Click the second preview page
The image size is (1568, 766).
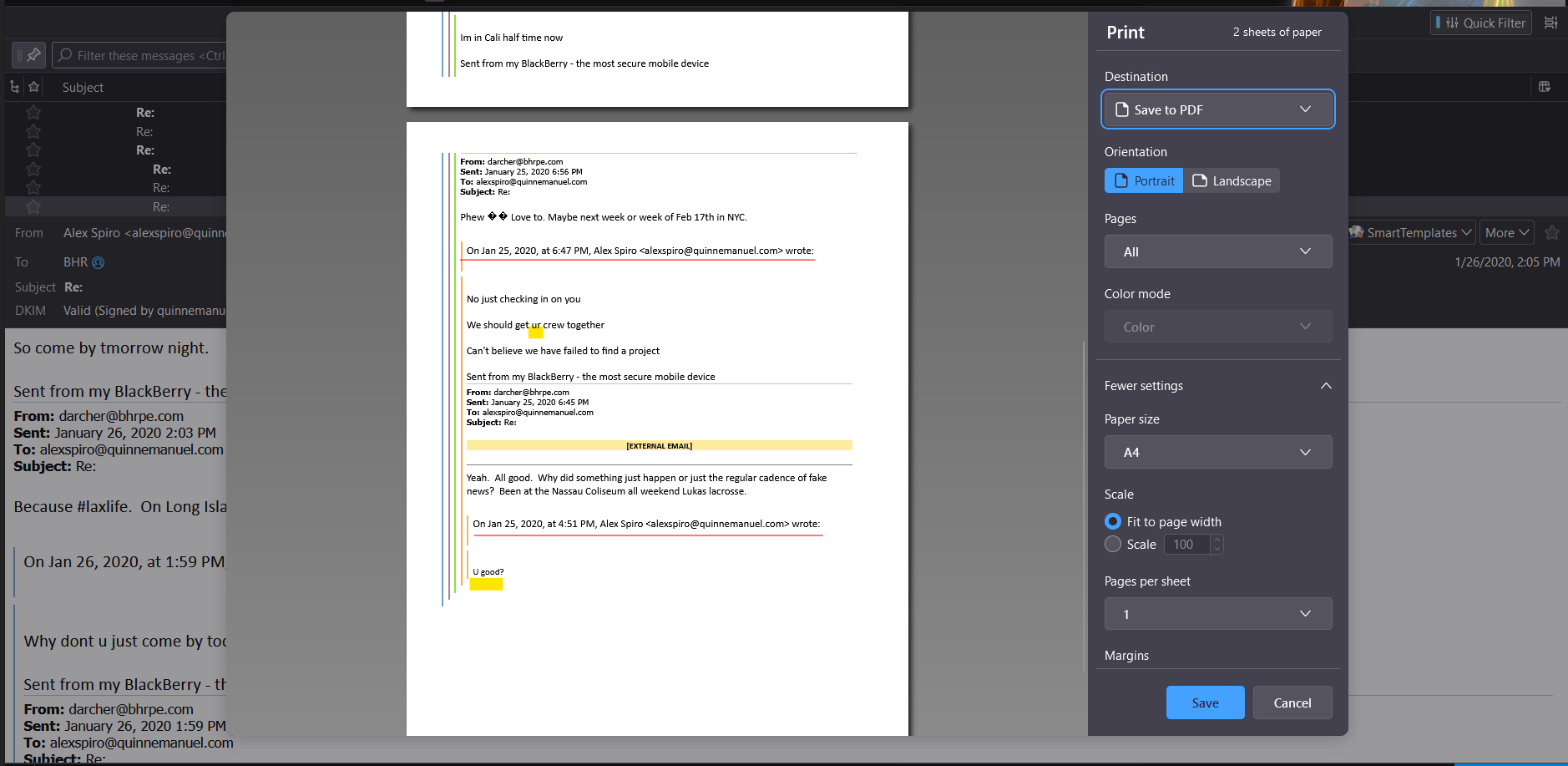[x=657, y=429]
